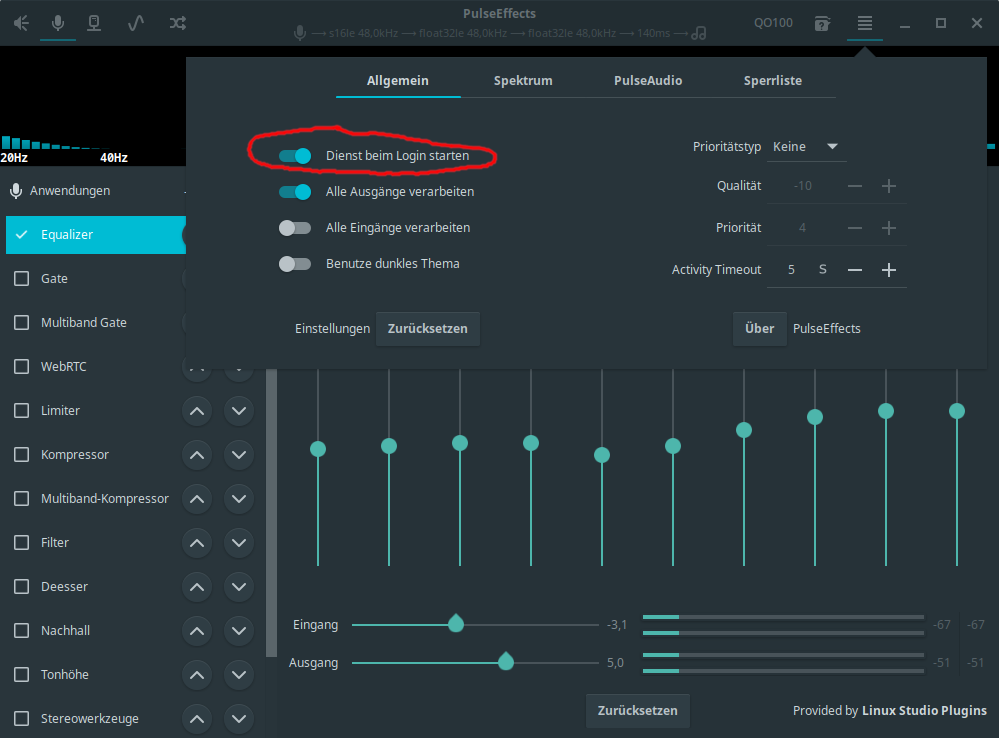Enable the Gate plugin checkbox
The image size is (999, 738).
[x=21, y=279]
